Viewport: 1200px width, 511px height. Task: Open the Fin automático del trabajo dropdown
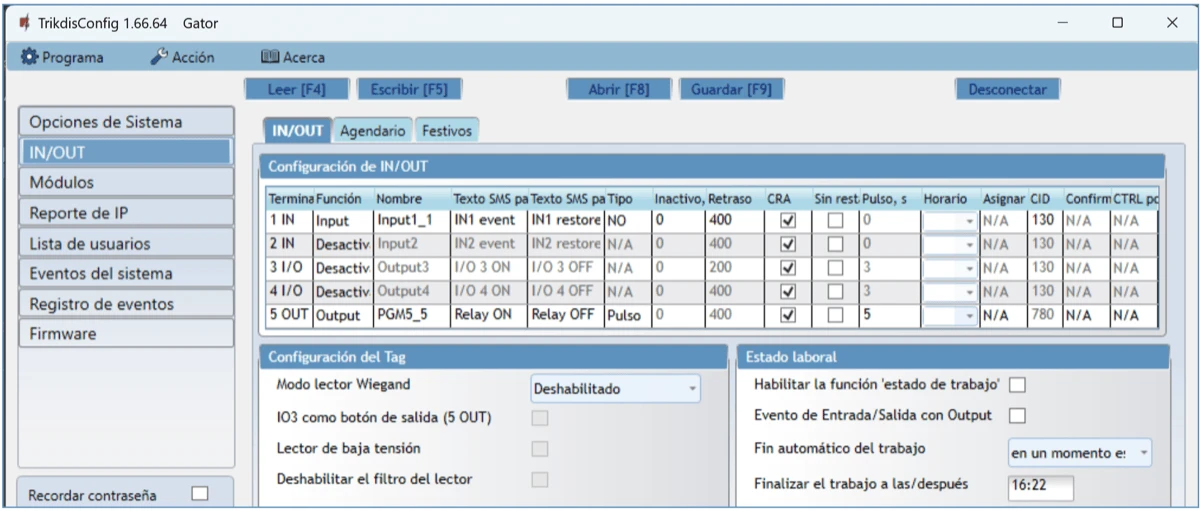click(x=1080, y=453)
